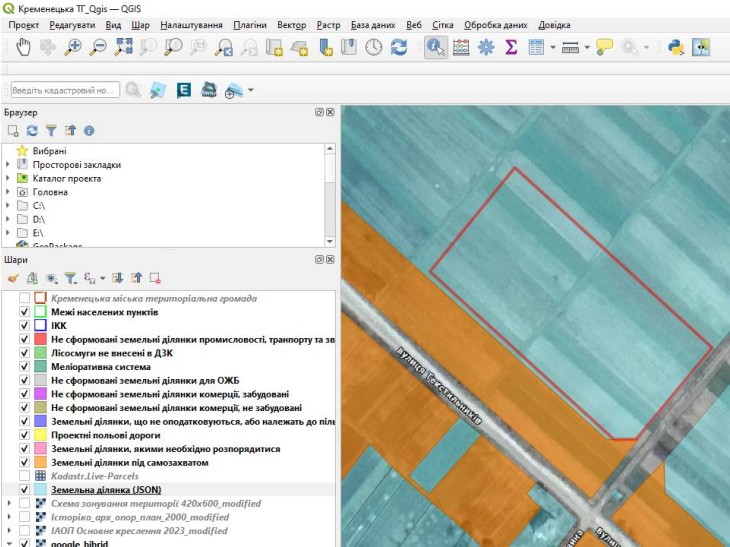Image resolution: width=730 pixels, height=547 pixels.
Task: Open the Шар menu
Action: click(140, 25)
